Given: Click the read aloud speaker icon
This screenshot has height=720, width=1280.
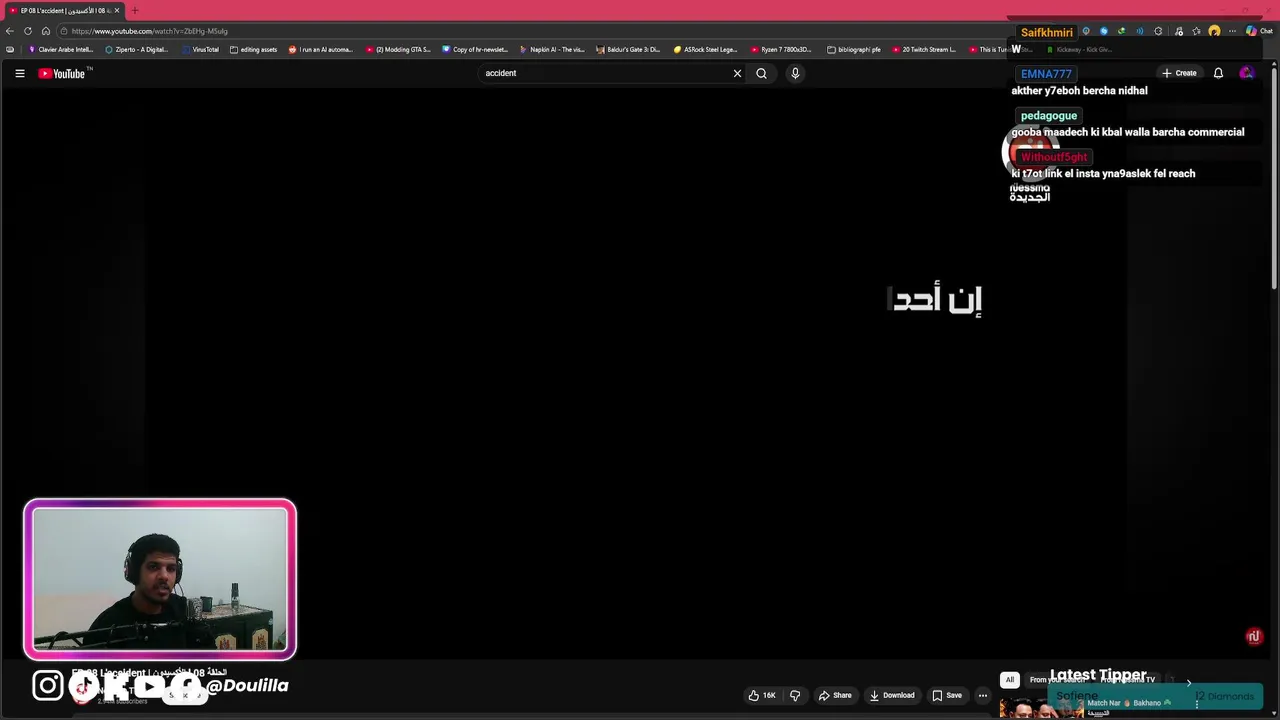Looking at the screenshot, I should coord(1140,31).
